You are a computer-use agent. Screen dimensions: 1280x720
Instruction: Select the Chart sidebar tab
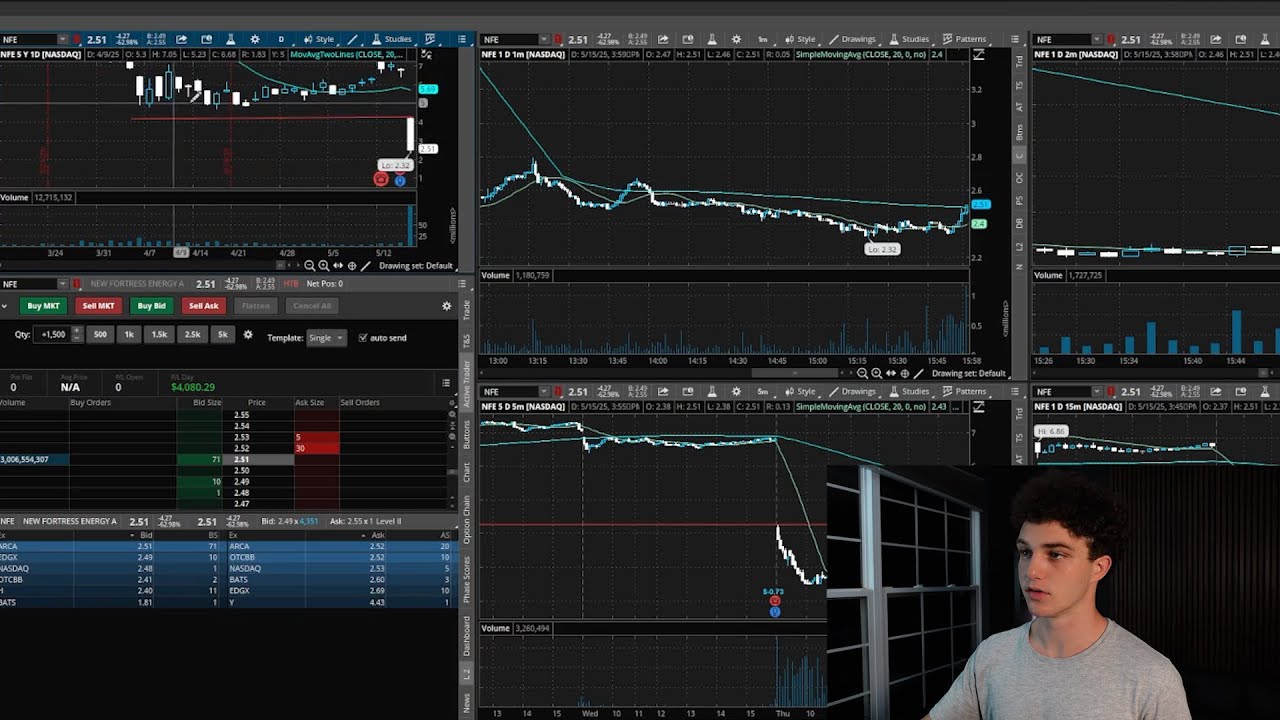point(466,471)
